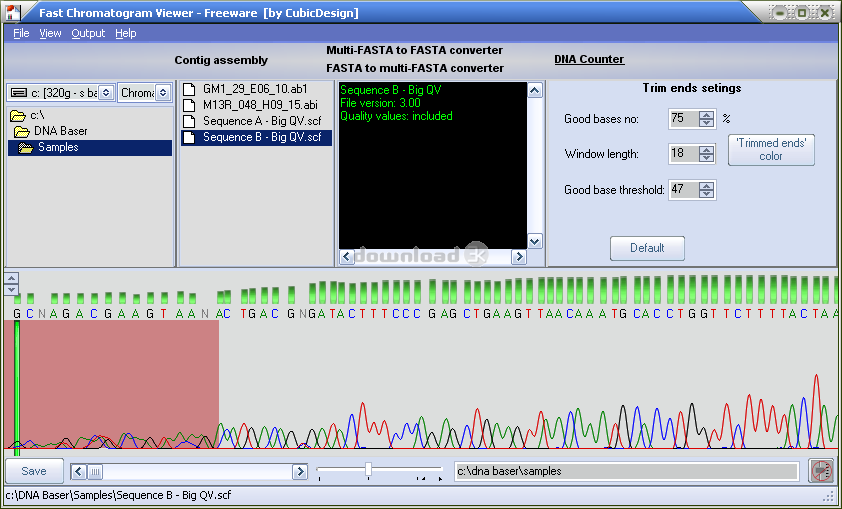This screenshot has width=842, height=509.
Task: Click the round icon beside path field
Action: [821, 471]
